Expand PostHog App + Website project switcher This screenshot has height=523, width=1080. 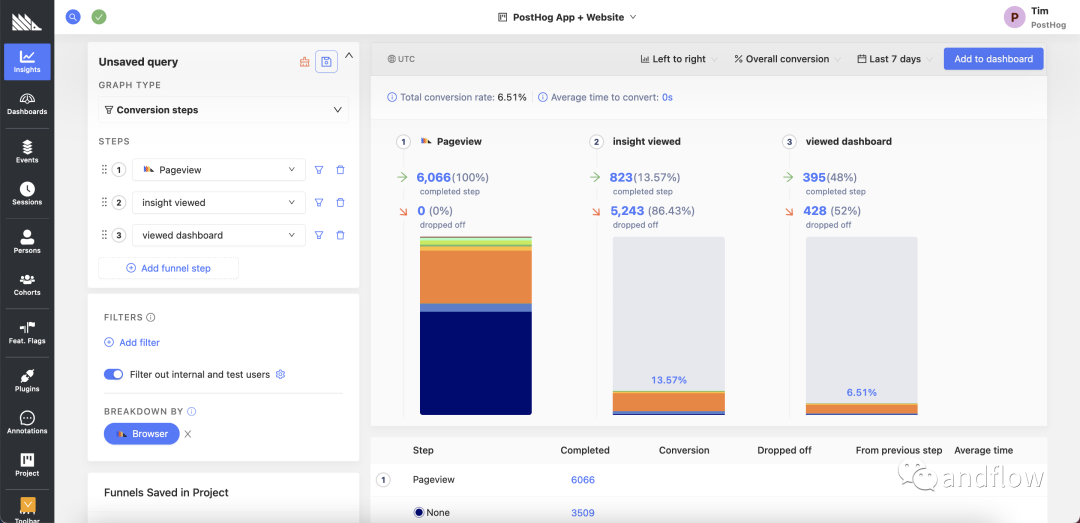[x=567, y=17]
